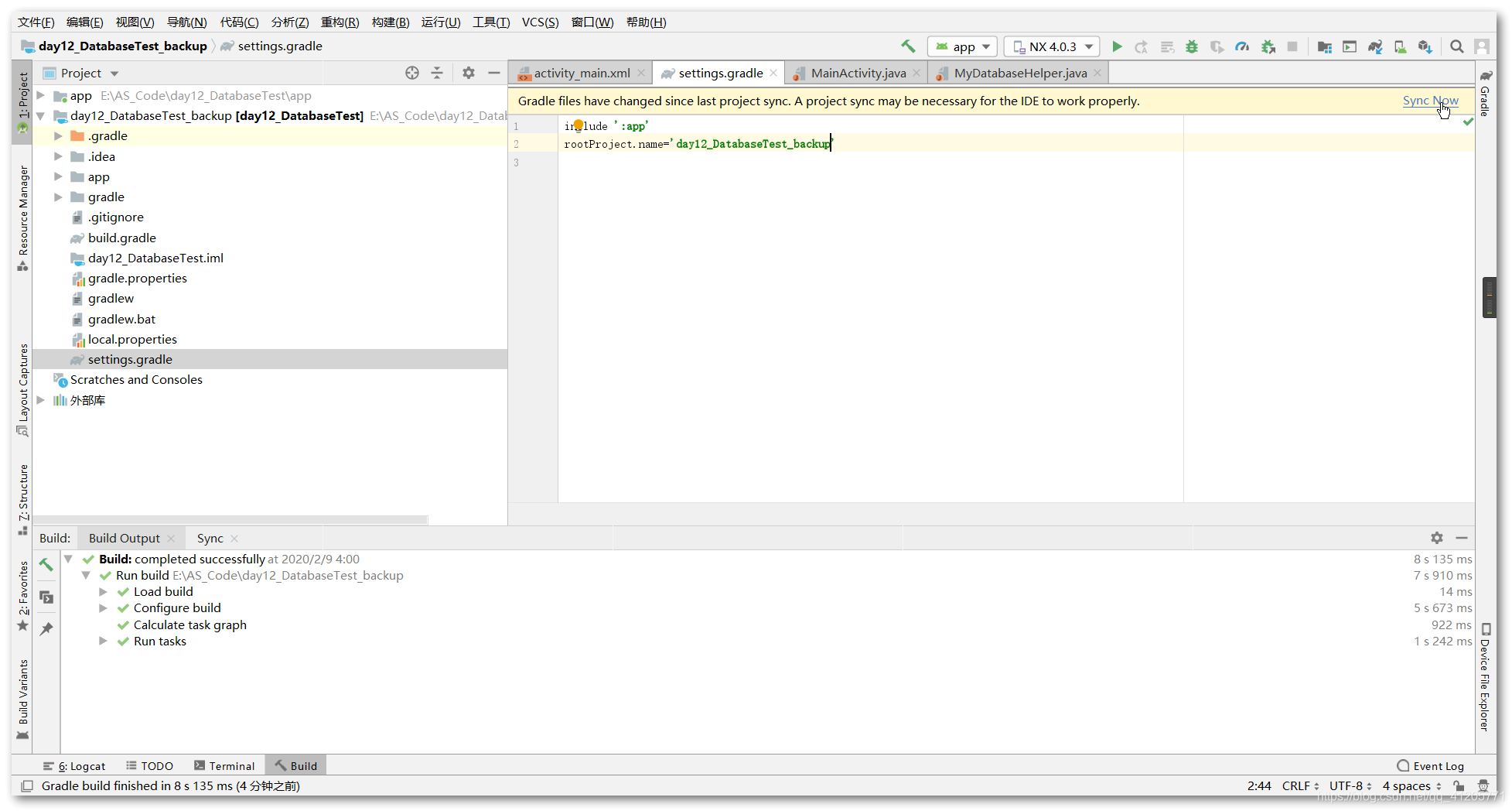The width and height of the screenshot is (1512, 811).
Task: Open the Terminal tool window
Action: (224, 766)
